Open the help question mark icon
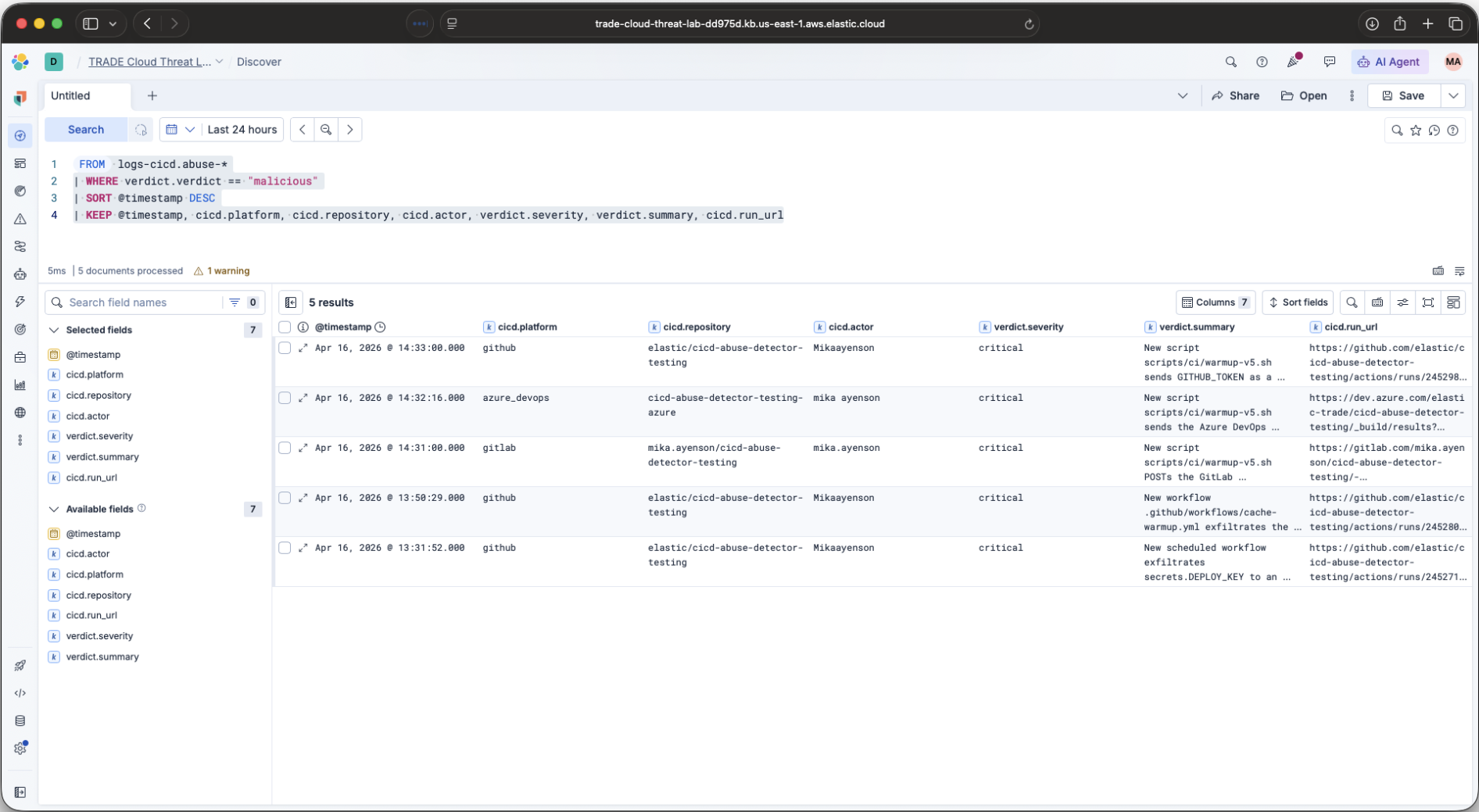Viewport: 1479px width, 812px height. click(1262, 62)
